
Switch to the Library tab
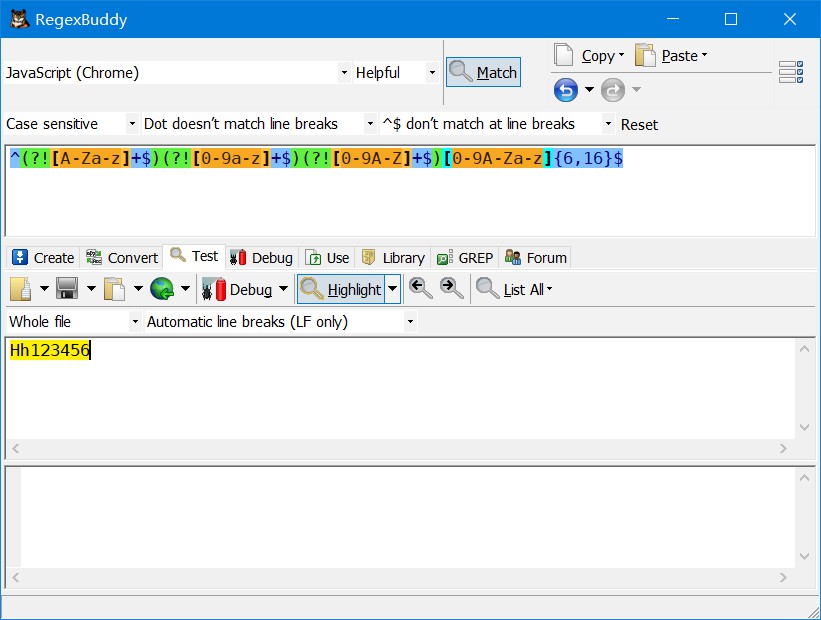393,258
